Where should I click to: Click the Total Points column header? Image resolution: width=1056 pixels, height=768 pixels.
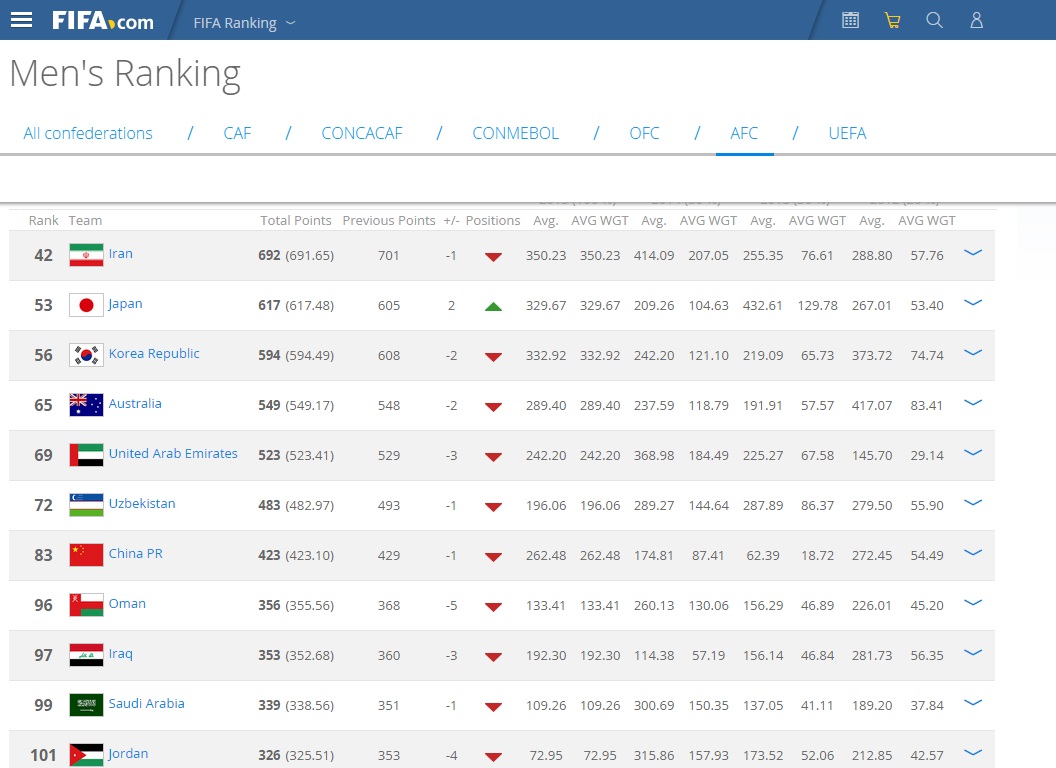pyautogui.click(x=296, y=220)
